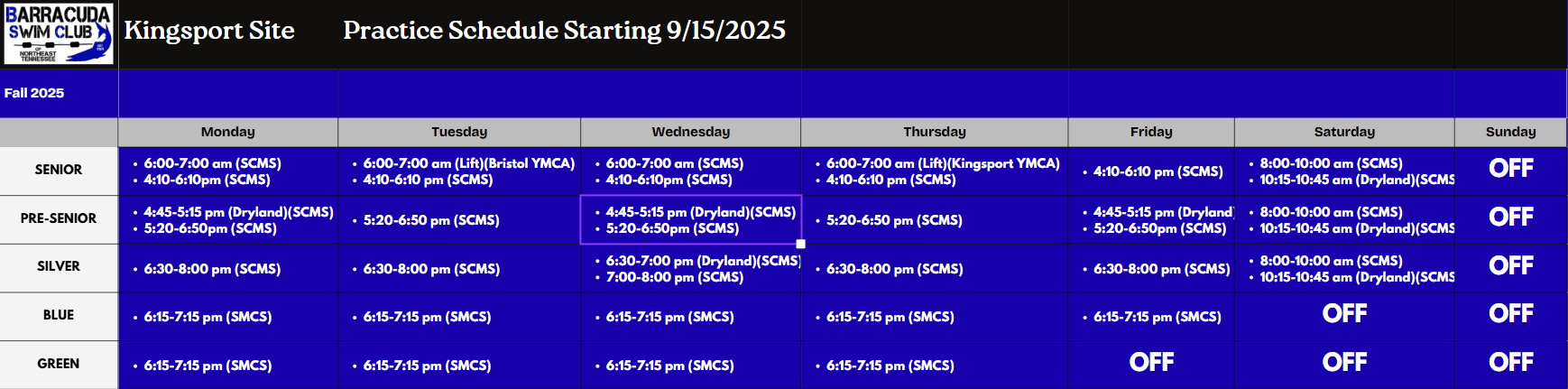Select the Monday column header

[227, 132]
